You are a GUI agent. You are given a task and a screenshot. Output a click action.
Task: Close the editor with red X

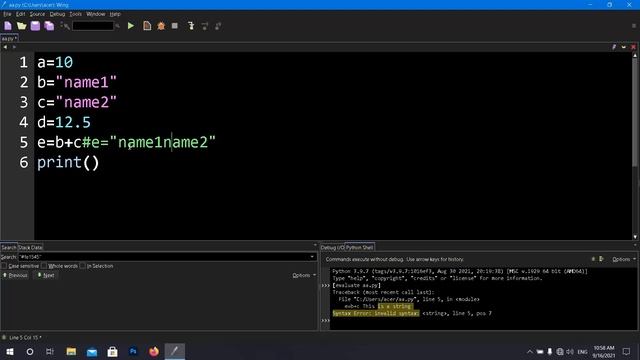pyautogui.click(x=633, y=47)
